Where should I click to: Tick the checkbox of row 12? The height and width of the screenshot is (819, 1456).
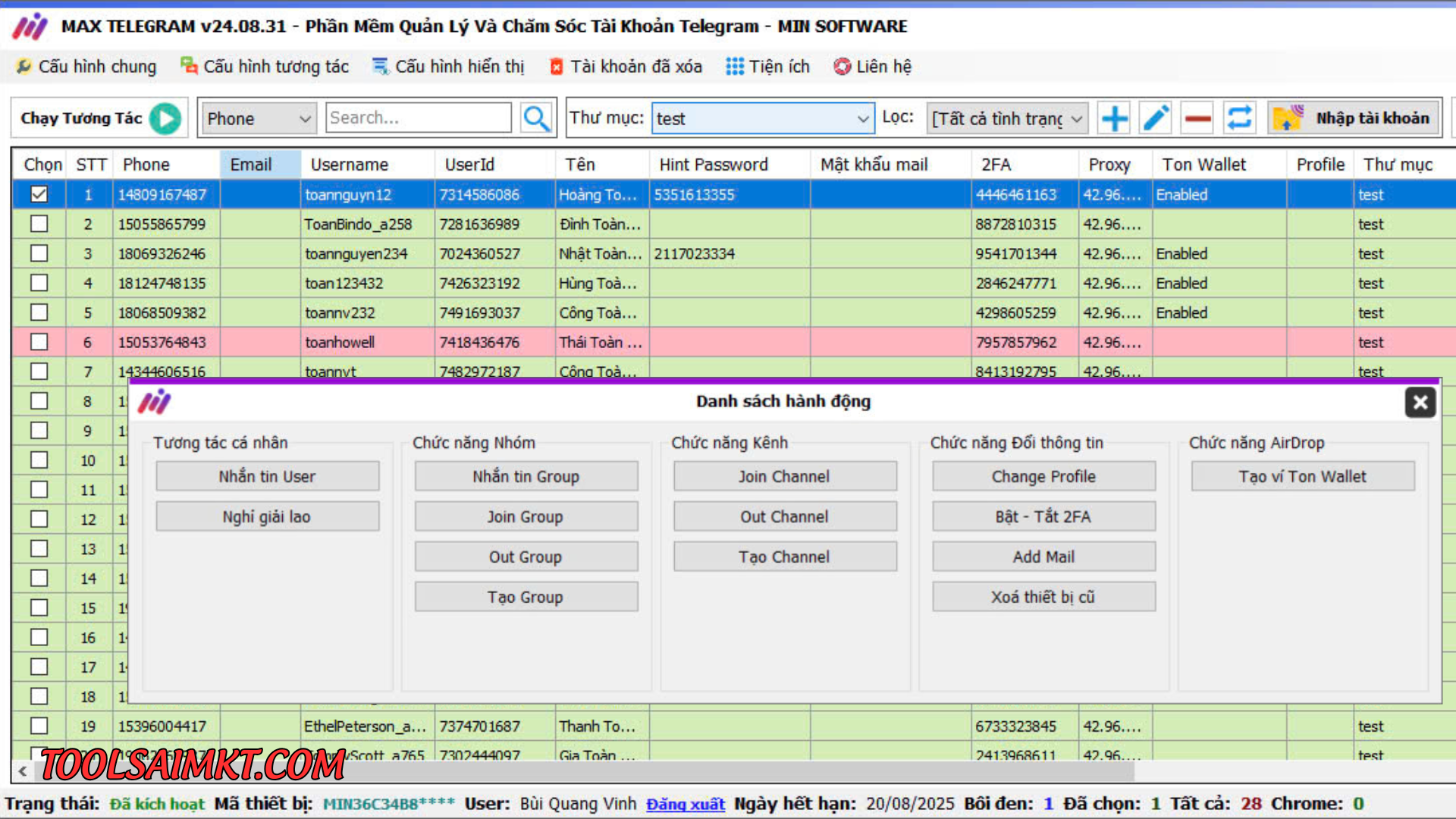click(x=39, y=519)
